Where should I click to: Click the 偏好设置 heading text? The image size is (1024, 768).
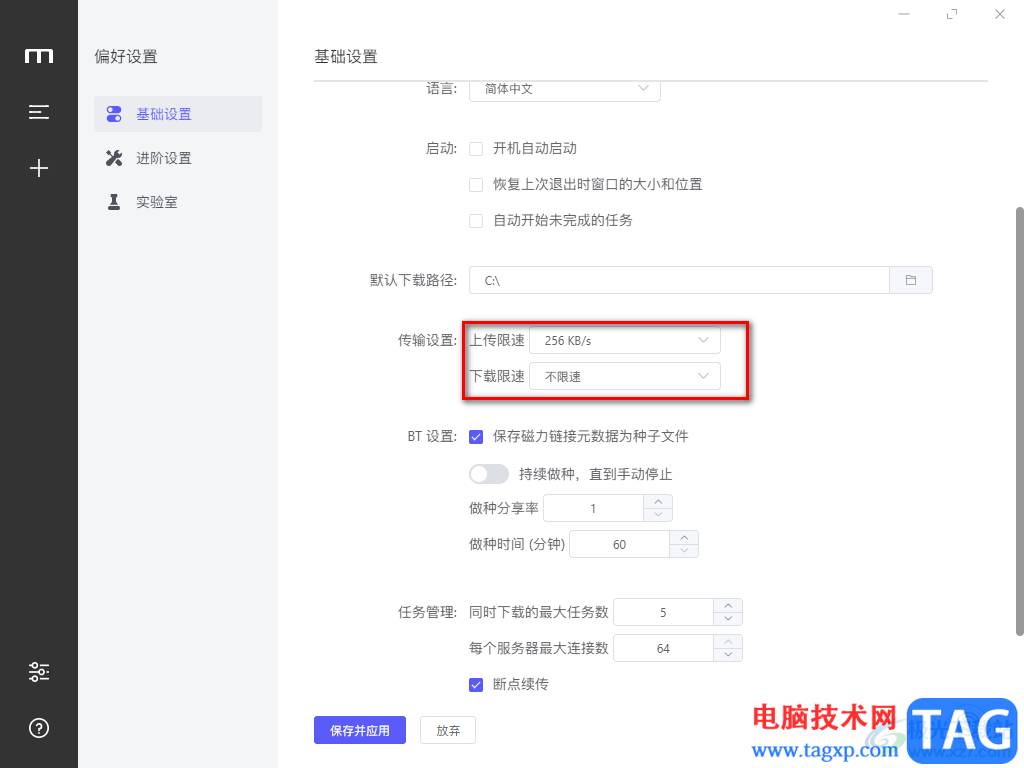click(x=126, y=57)
